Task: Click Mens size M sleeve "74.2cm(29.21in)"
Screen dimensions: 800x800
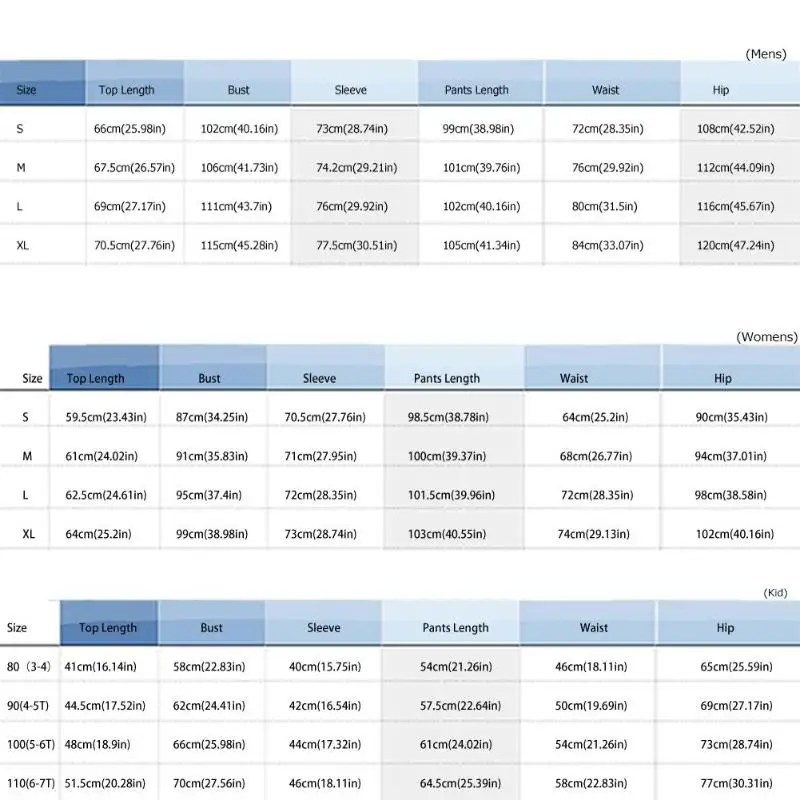Action: click(356, 168)
